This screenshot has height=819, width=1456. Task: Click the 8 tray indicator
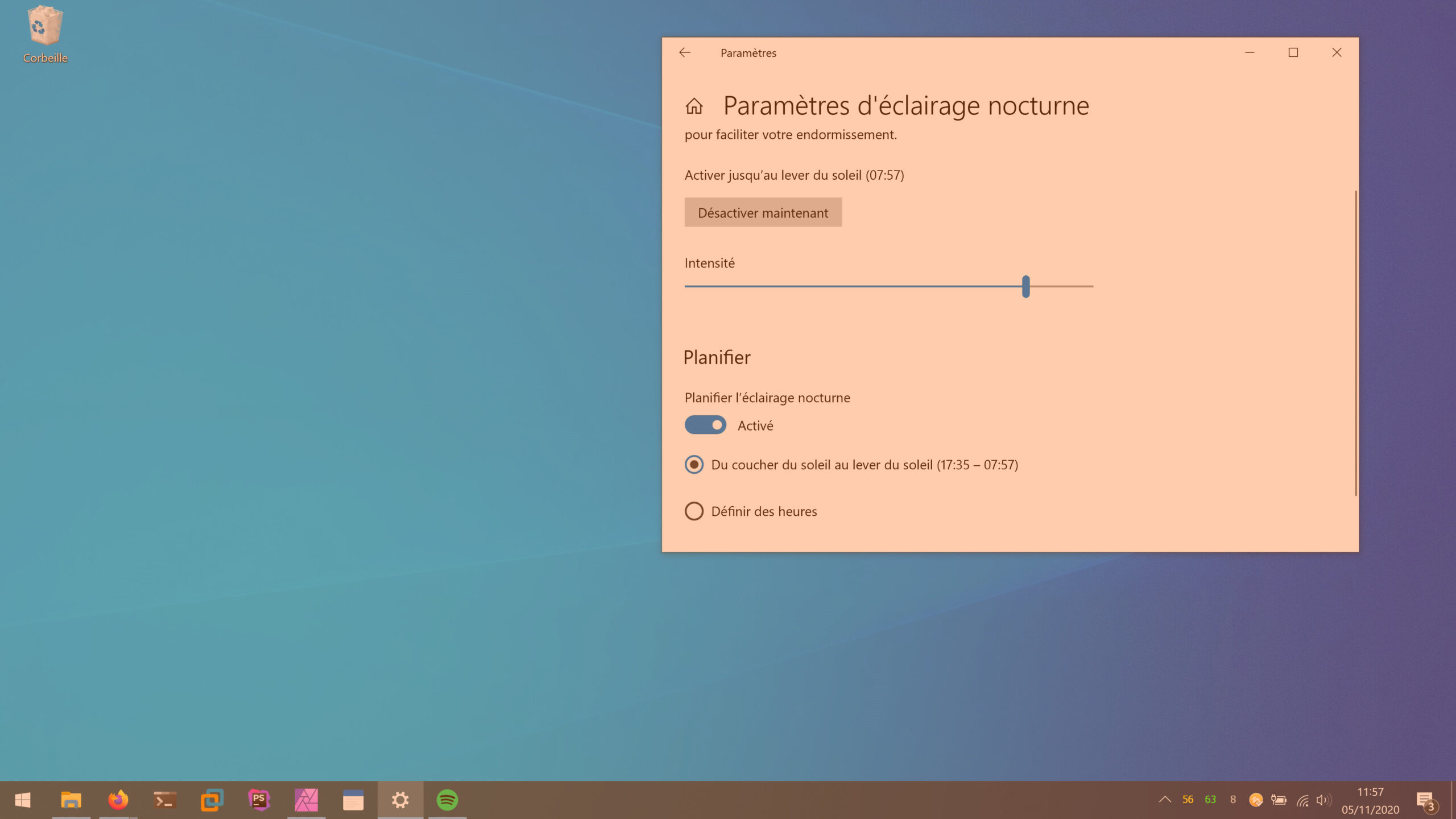click(x=1233, y=800)
